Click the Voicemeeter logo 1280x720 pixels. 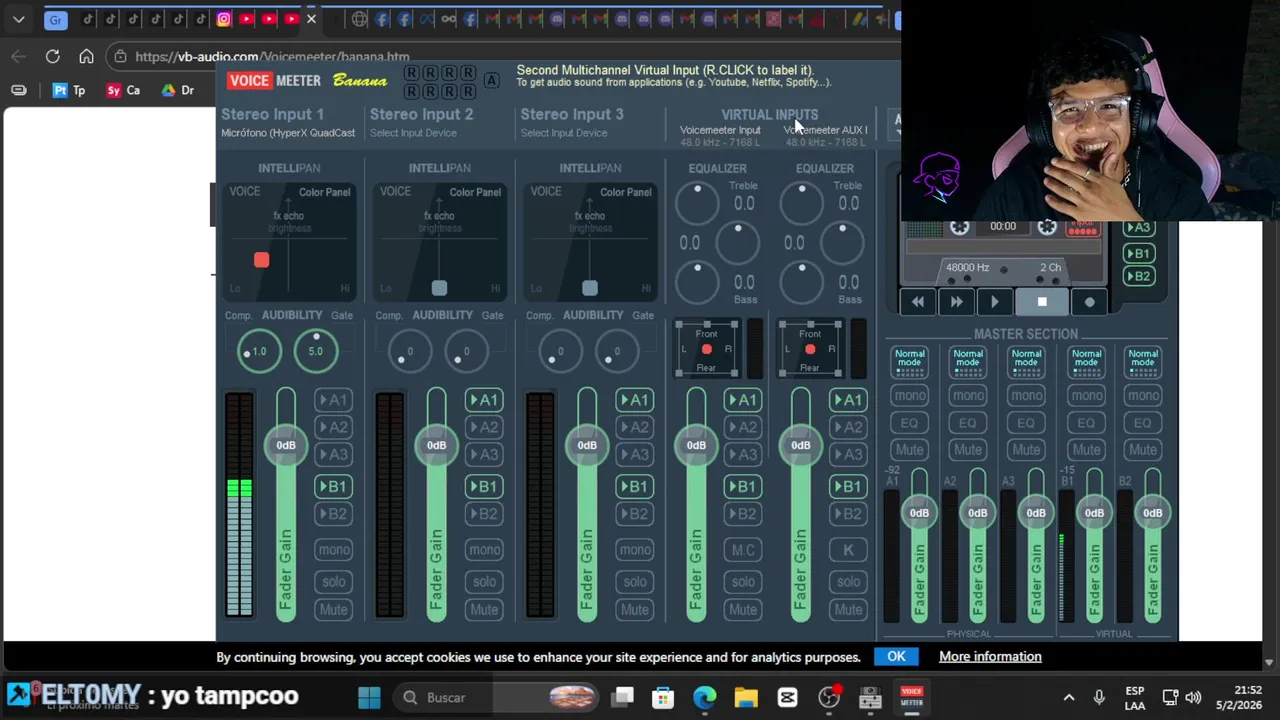(x=274, y=81)
